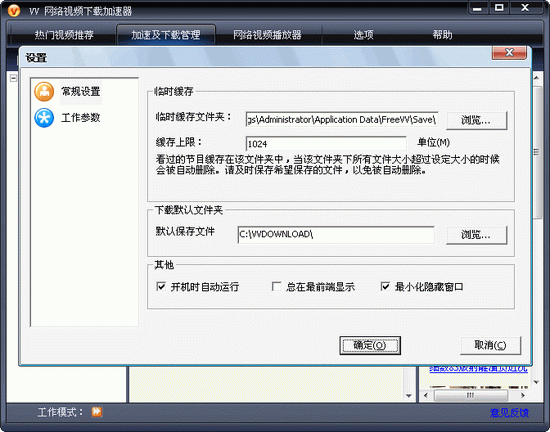The width and height of the screenshot is (550, 432).
Task: Select the 常规设置 orange user icon
Action: point(44,92)
